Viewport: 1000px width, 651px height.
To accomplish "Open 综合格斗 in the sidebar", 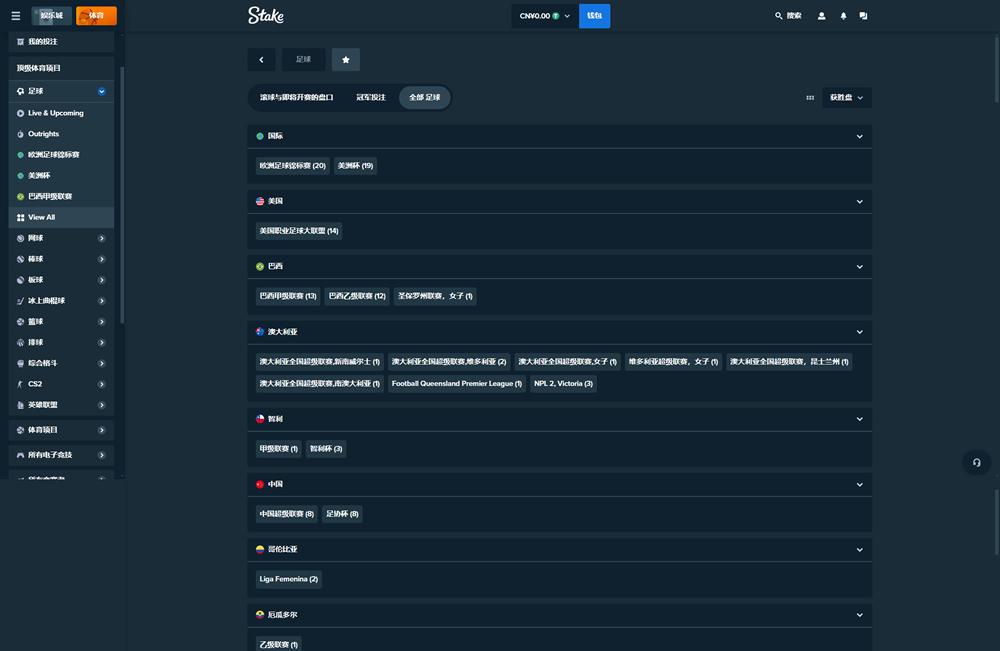I will point(61,363).
